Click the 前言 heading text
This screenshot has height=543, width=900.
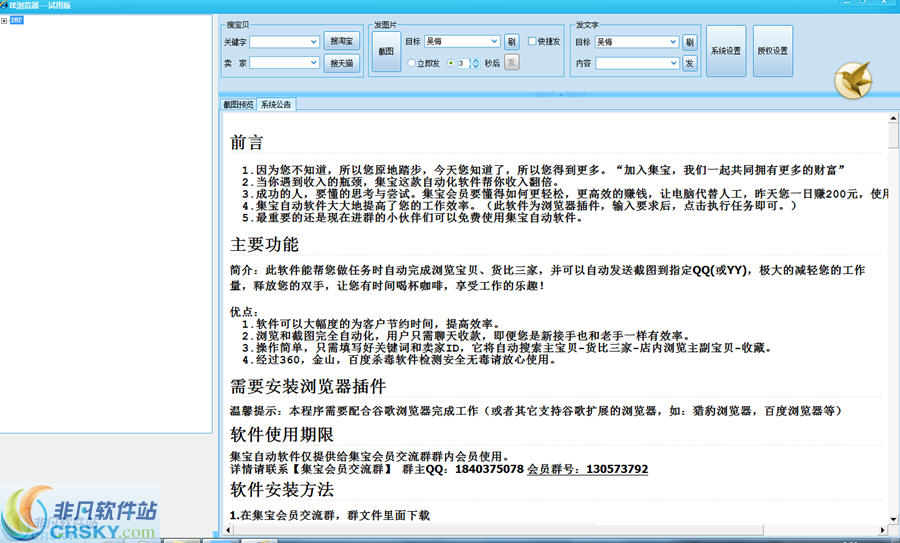tap(247, 142)
